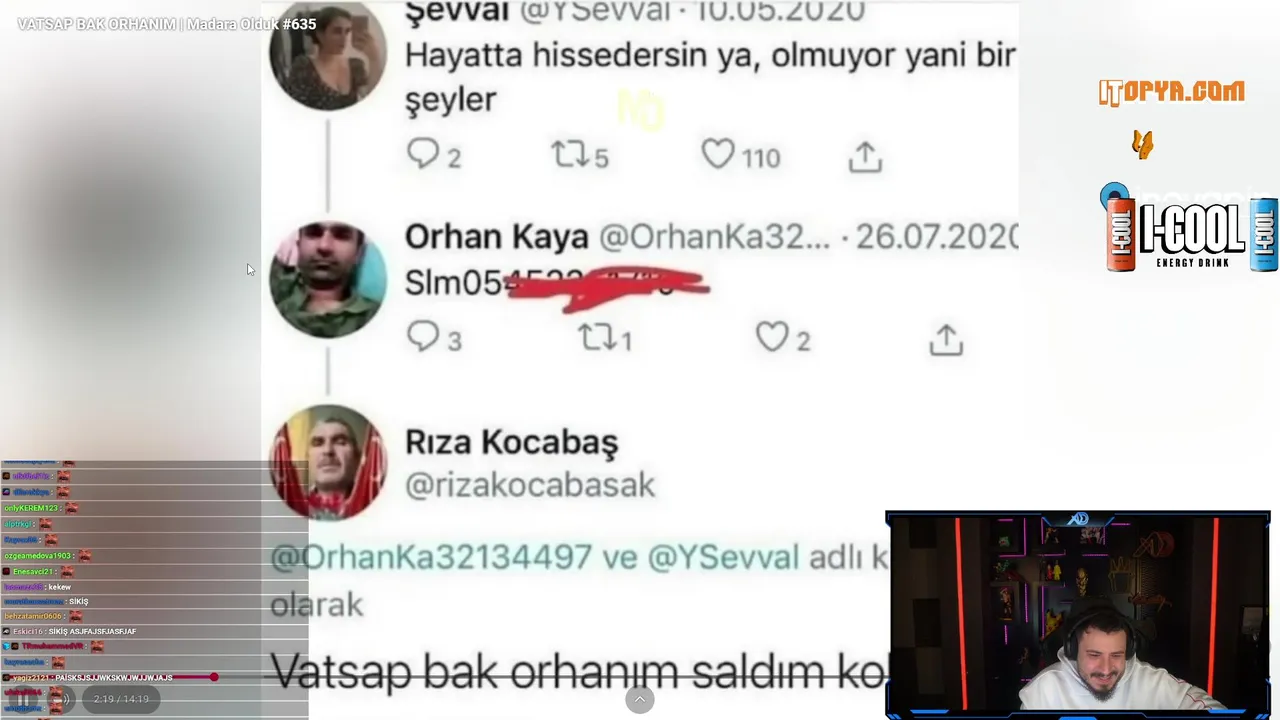The height and width of the screenshot is (720, 1280).
Task: Click the I-COOL Energy Drink banner
Action: pyautogui.click(x=1190, y=229)
